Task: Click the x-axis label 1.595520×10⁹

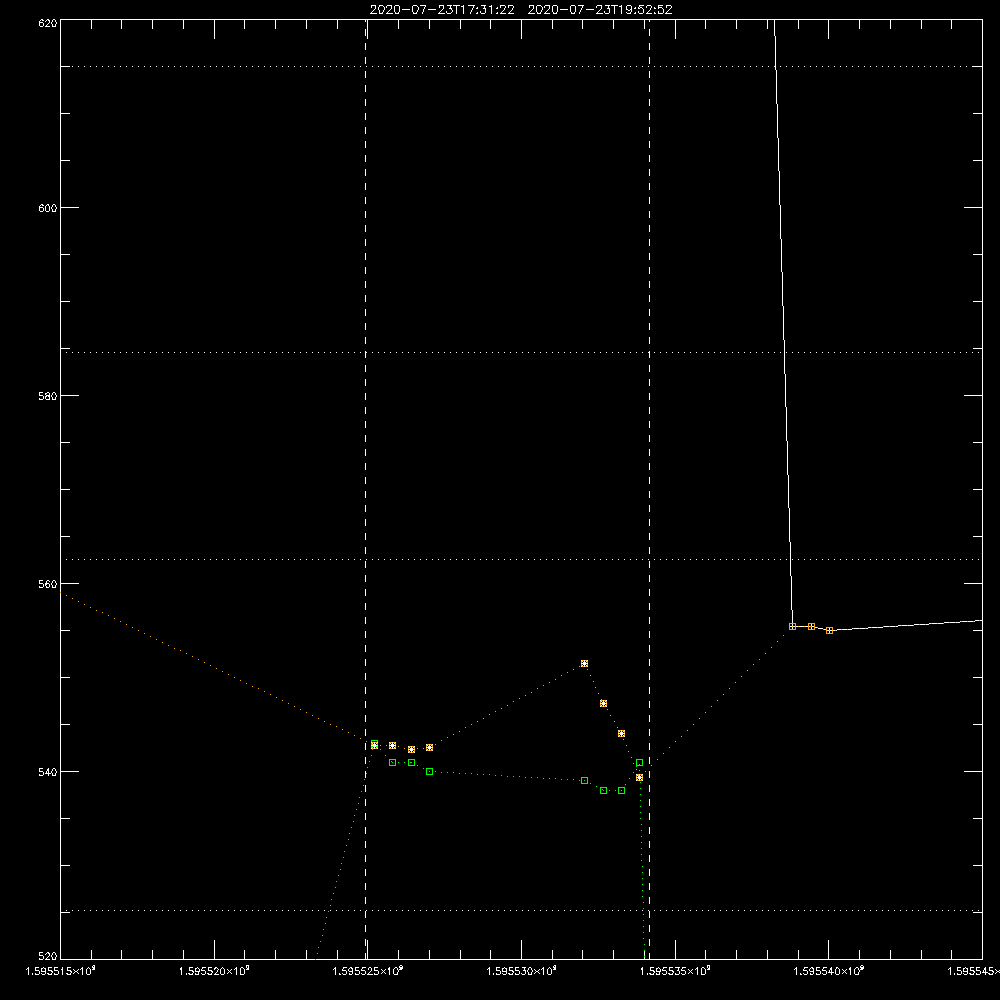Action: tap(214, 971)
